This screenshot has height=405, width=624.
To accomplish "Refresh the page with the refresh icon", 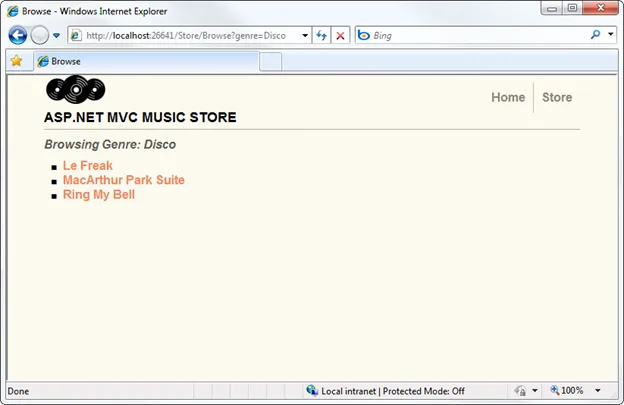I will pos(322,35).
